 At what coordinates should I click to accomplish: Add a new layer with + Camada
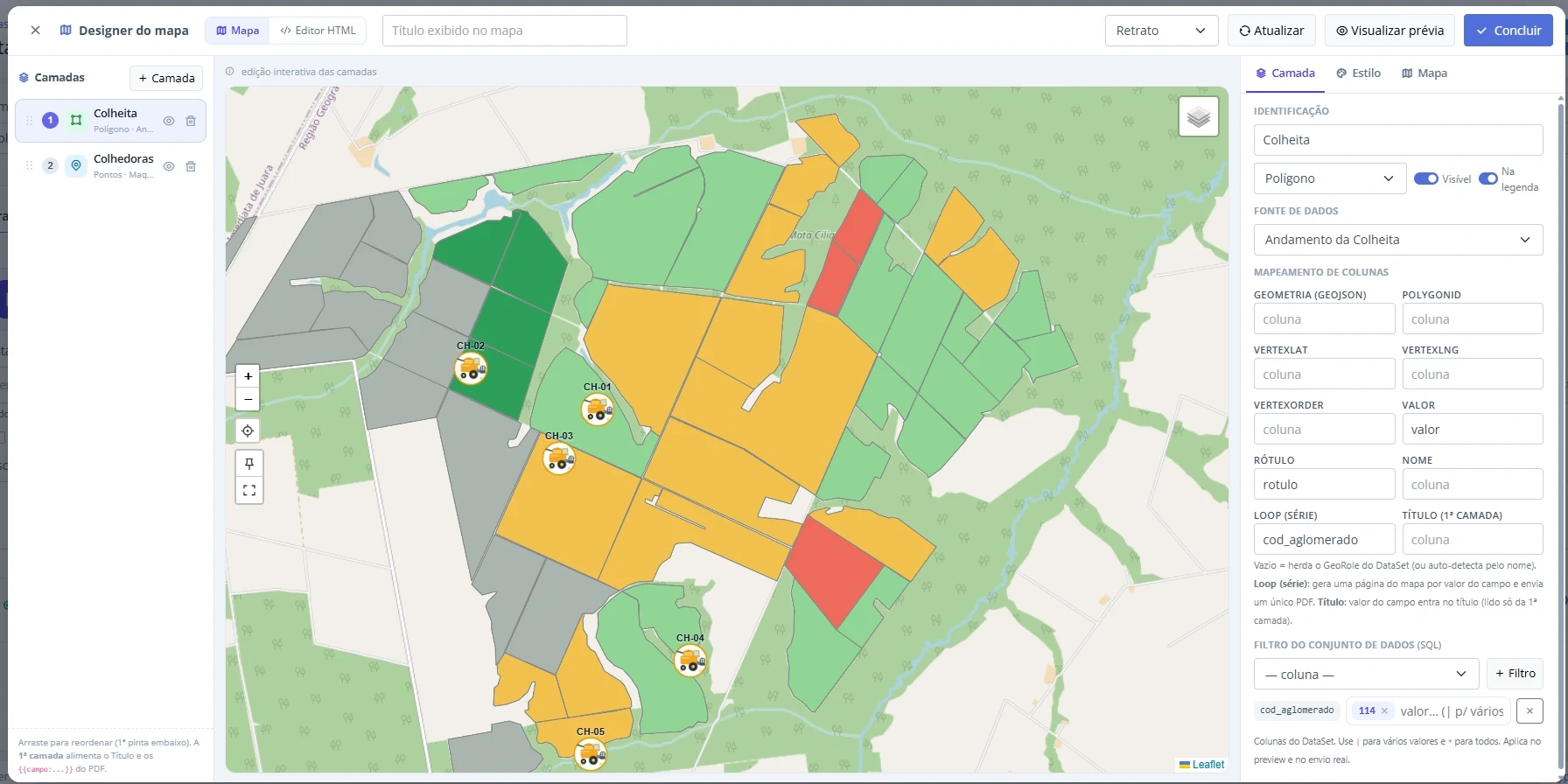[166, 78]
